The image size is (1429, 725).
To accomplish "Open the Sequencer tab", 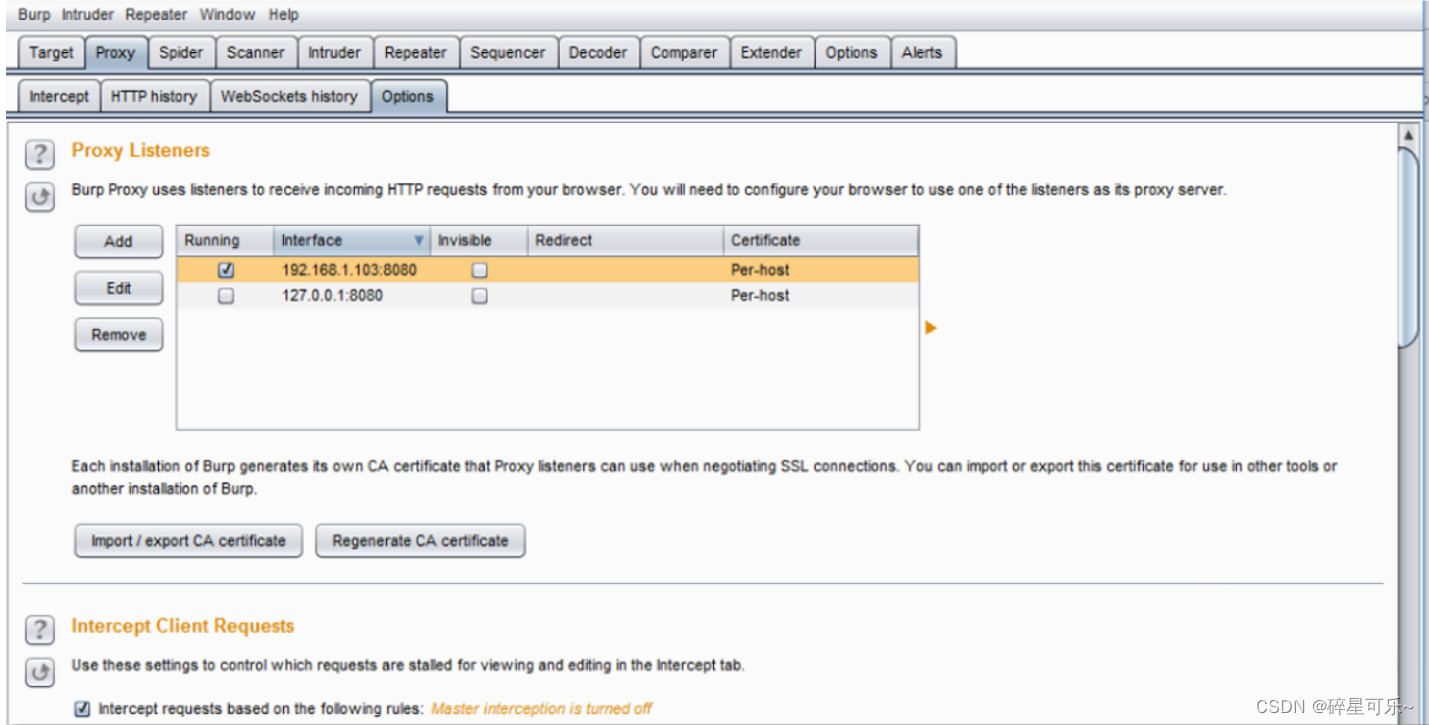I will [508, 53].
